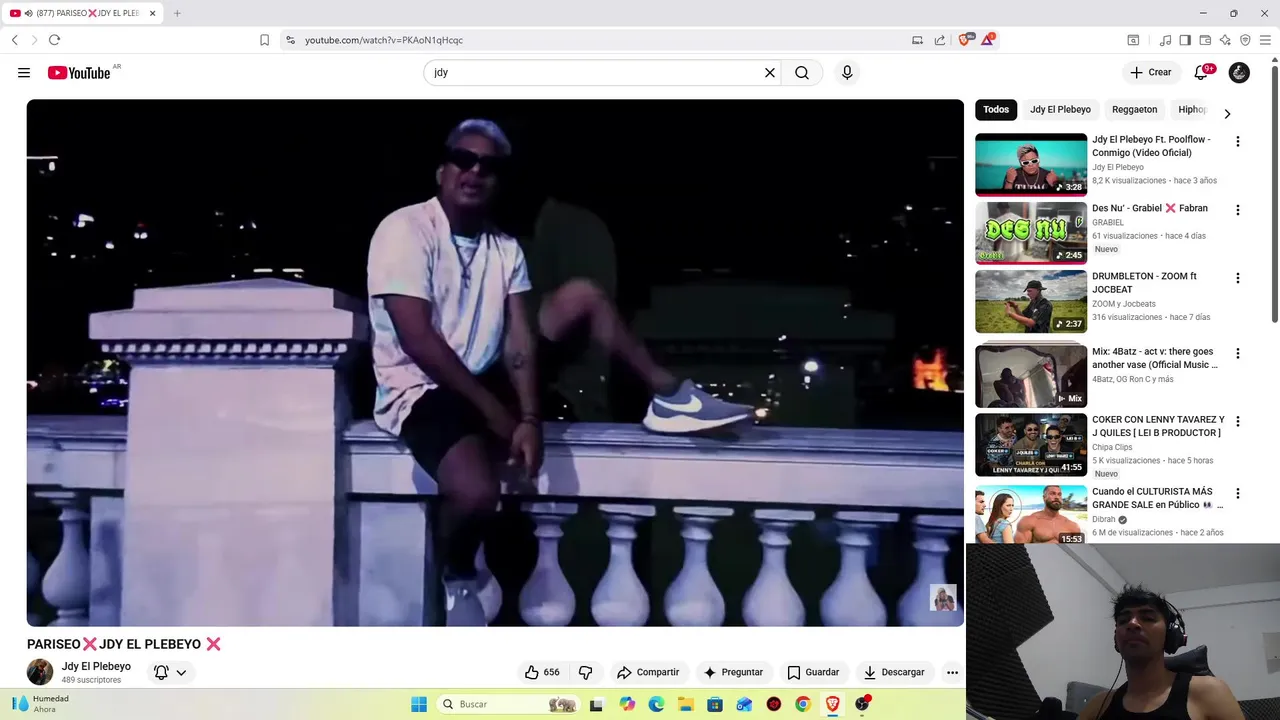Open the account avatar menu
This screenshot has width=1280, height=720.
(1239, 73)
